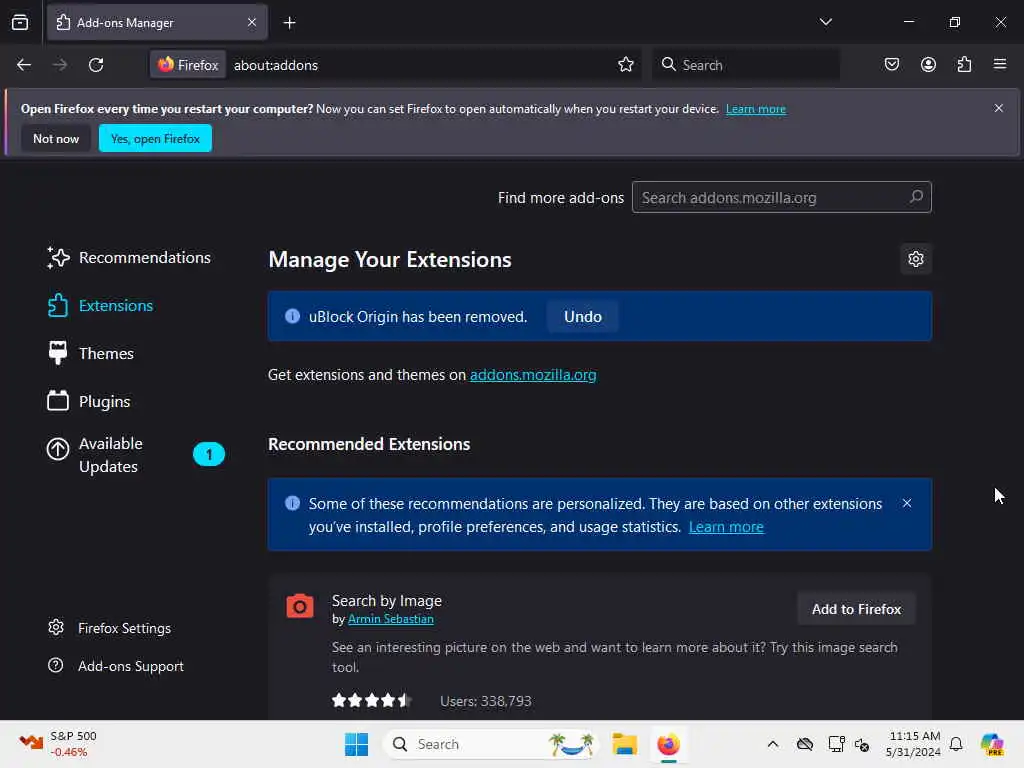Switch to the Themes category
The width and height of the screenshot is (1024, 768).
click(90, 353)
